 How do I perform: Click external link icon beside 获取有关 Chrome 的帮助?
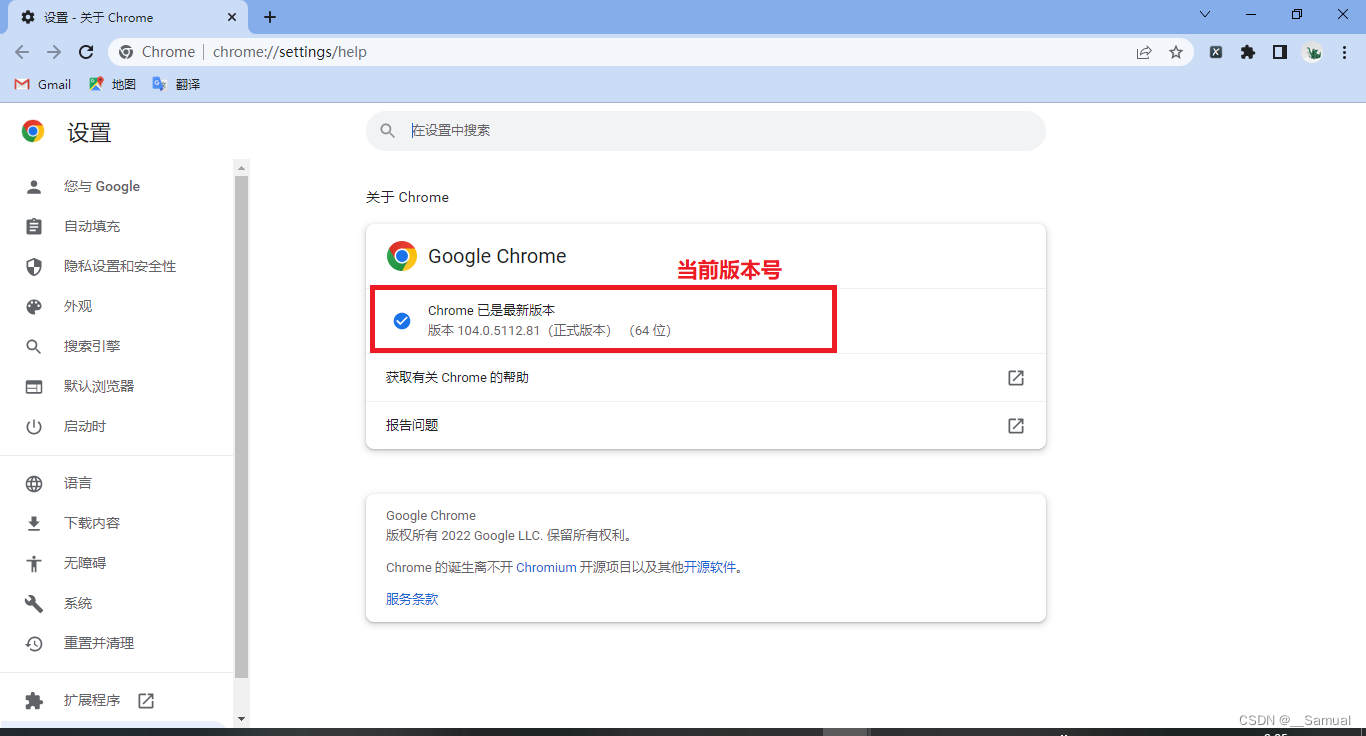tap(1016, 378)
